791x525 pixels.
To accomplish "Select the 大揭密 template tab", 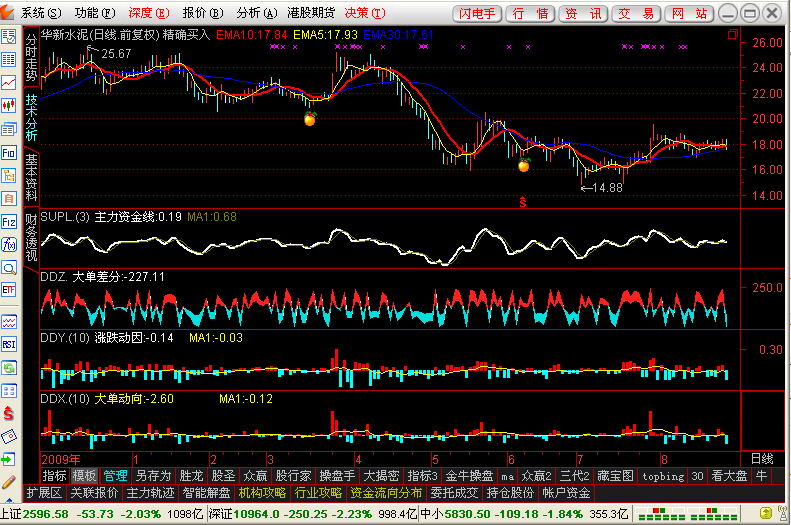I will click(381, 476).
